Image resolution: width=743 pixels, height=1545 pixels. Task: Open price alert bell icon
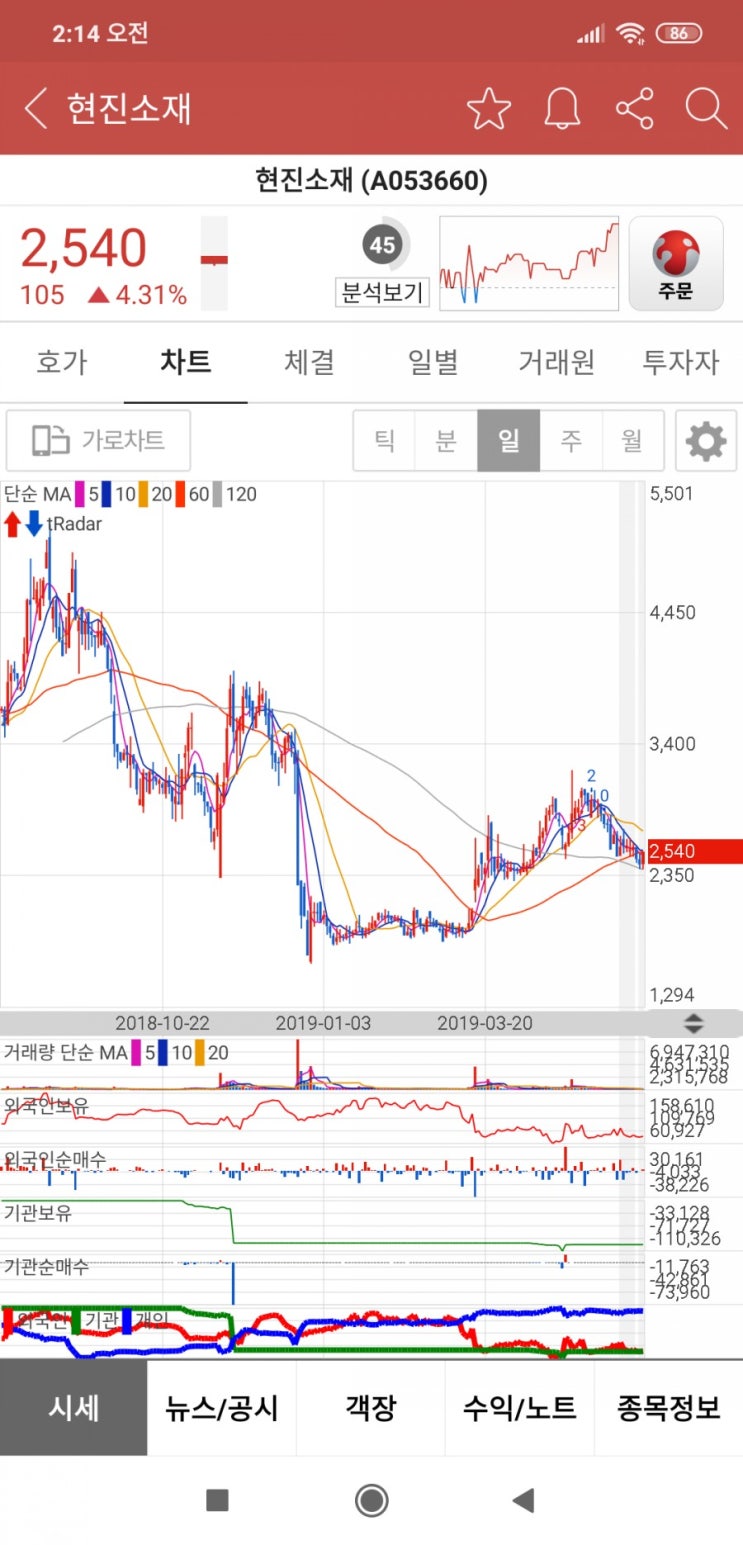(x=562, y=108)
